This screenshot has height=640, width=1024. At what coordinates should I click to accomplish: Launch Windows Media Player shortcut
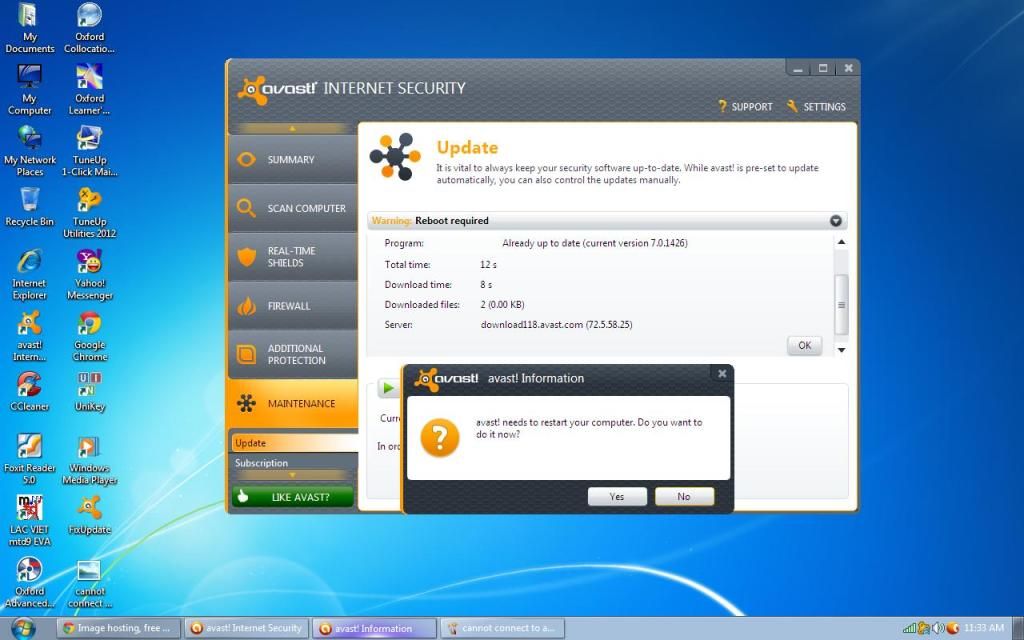(x=89, y=460)
